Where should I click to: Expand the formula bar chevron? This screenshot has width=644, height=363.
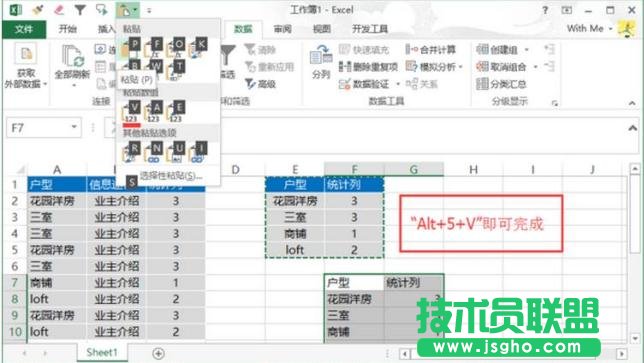click(x=632, y=128)
